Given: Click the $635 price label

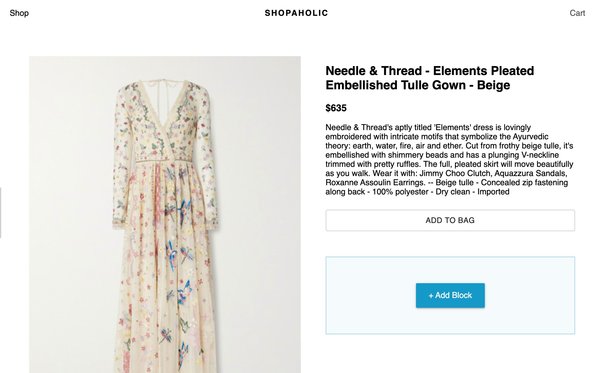Looking at the screenshot, I should 336,108.
